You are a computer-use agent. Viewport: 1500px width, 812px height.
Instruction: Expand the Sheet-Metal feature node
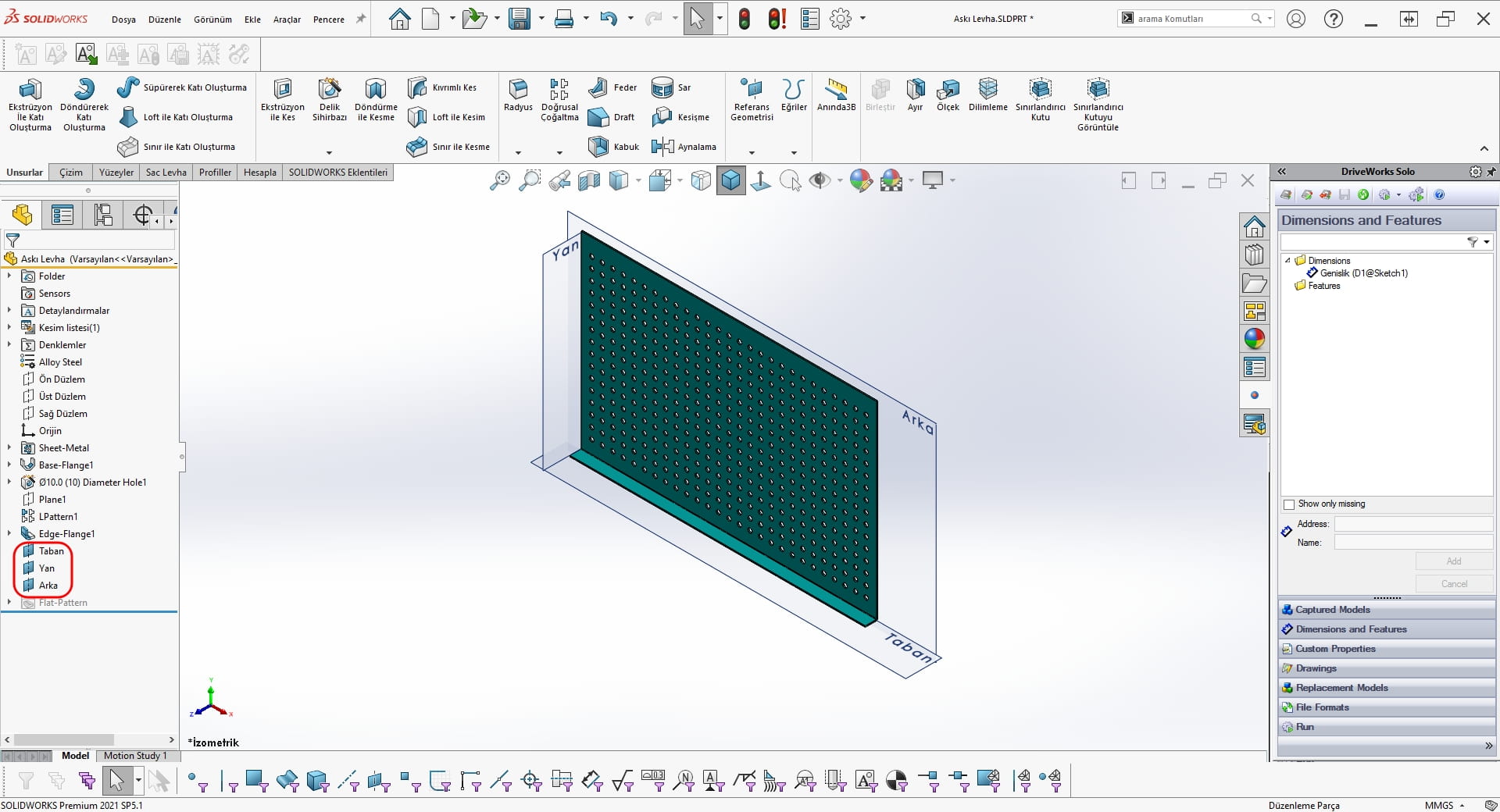pyautogui.click(x=9, y=447)
